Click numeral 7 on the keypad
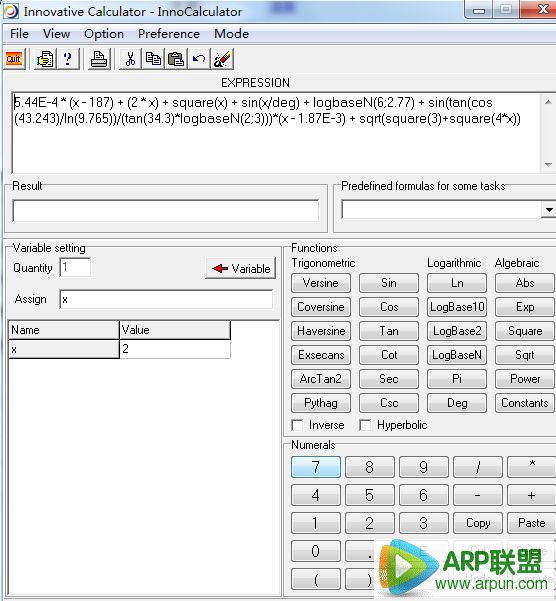This screenshot has width=556, height=601. tap(316, 467)
